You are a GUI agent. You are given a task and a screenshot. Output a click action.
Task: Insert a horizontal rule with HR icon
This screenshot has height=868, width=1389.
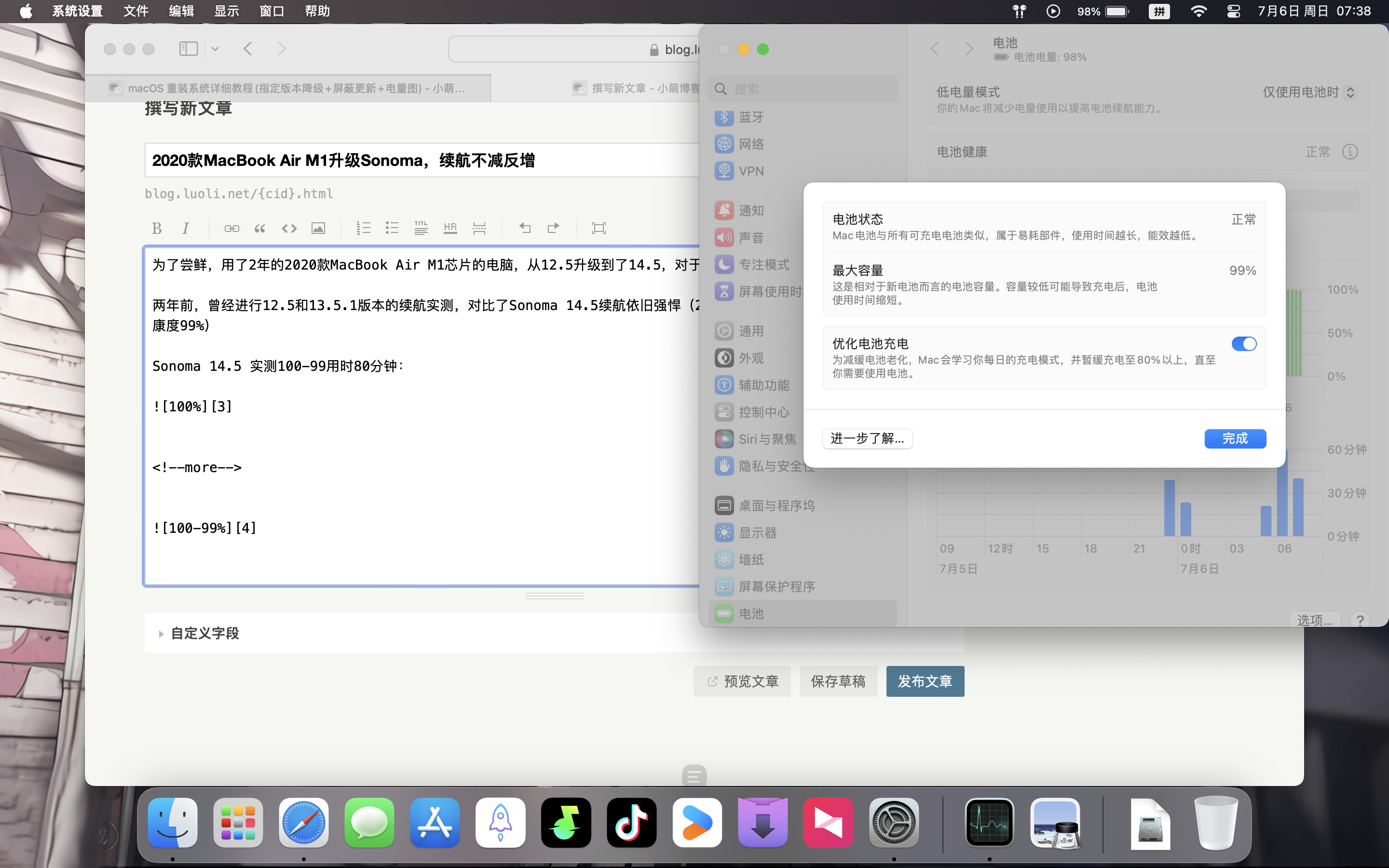[450, 229]
